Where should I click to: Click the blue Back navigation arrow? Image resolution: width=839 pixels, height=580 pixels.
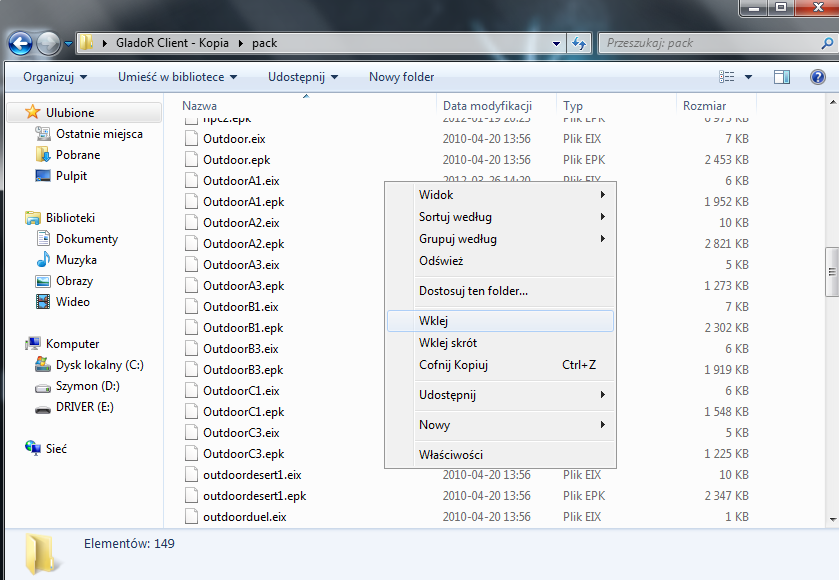pyautogui.click(x=20, y=43)
